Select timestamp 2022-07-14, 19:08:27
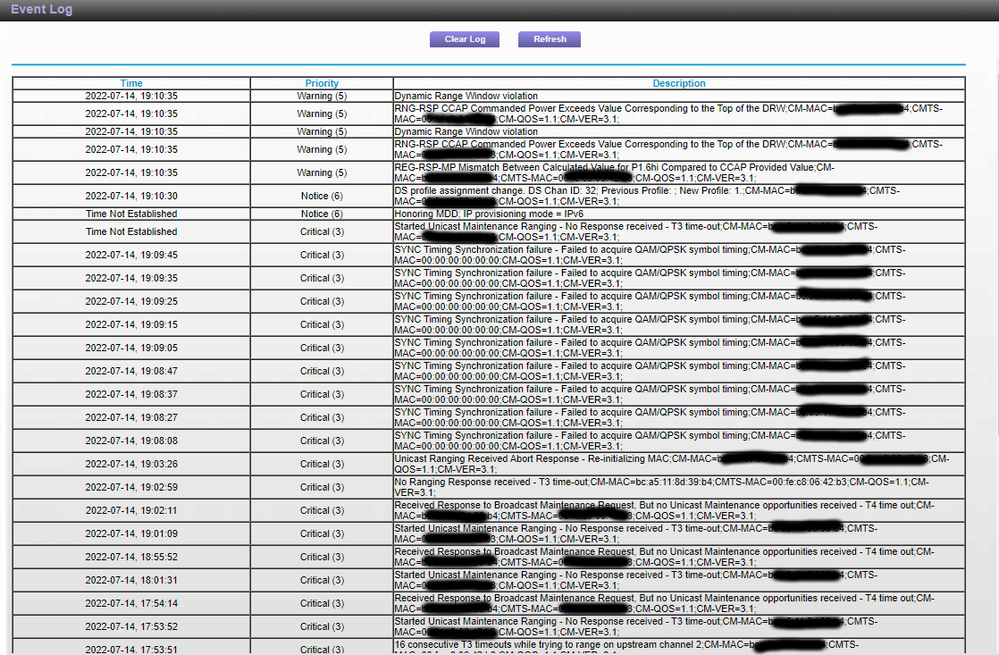This screenshot has height=655, width=999. pyautogui.click(x=131, y=418)
